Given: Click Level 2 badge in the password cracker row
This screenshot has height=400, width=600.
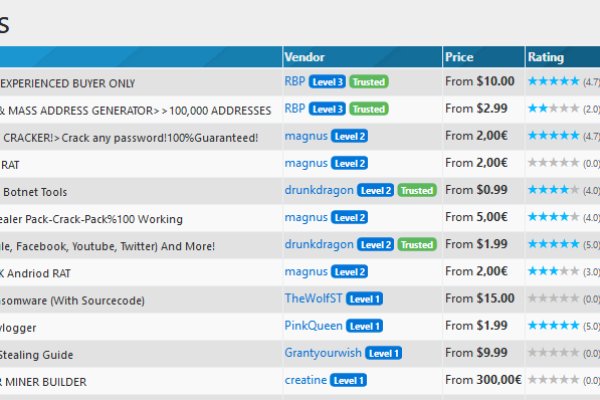Looking at the screenshot, I should (349, 136).
